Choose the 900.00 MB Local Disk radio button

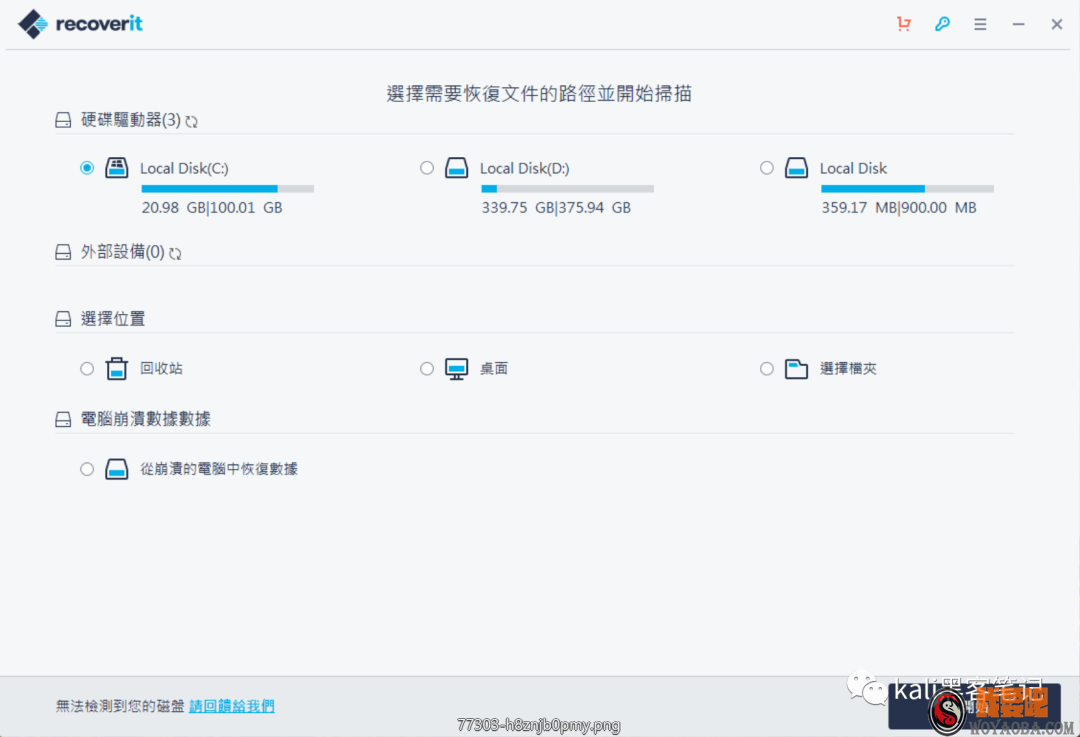[x=766, y=167]
